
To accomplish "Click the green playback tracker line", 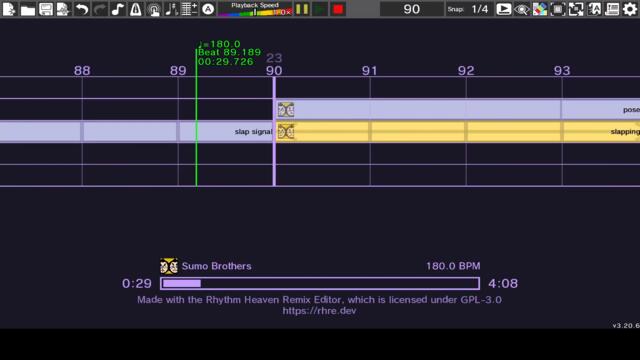I will pyautogui.click(x=196, y=118).
